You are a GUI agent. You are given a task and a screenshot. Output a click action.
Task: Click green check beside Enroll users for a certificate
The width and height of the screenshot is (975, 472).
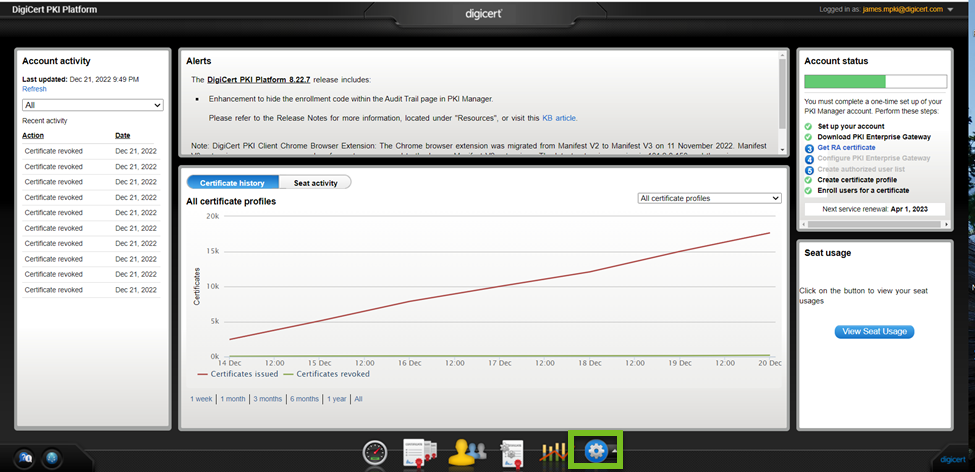[808, 190]
